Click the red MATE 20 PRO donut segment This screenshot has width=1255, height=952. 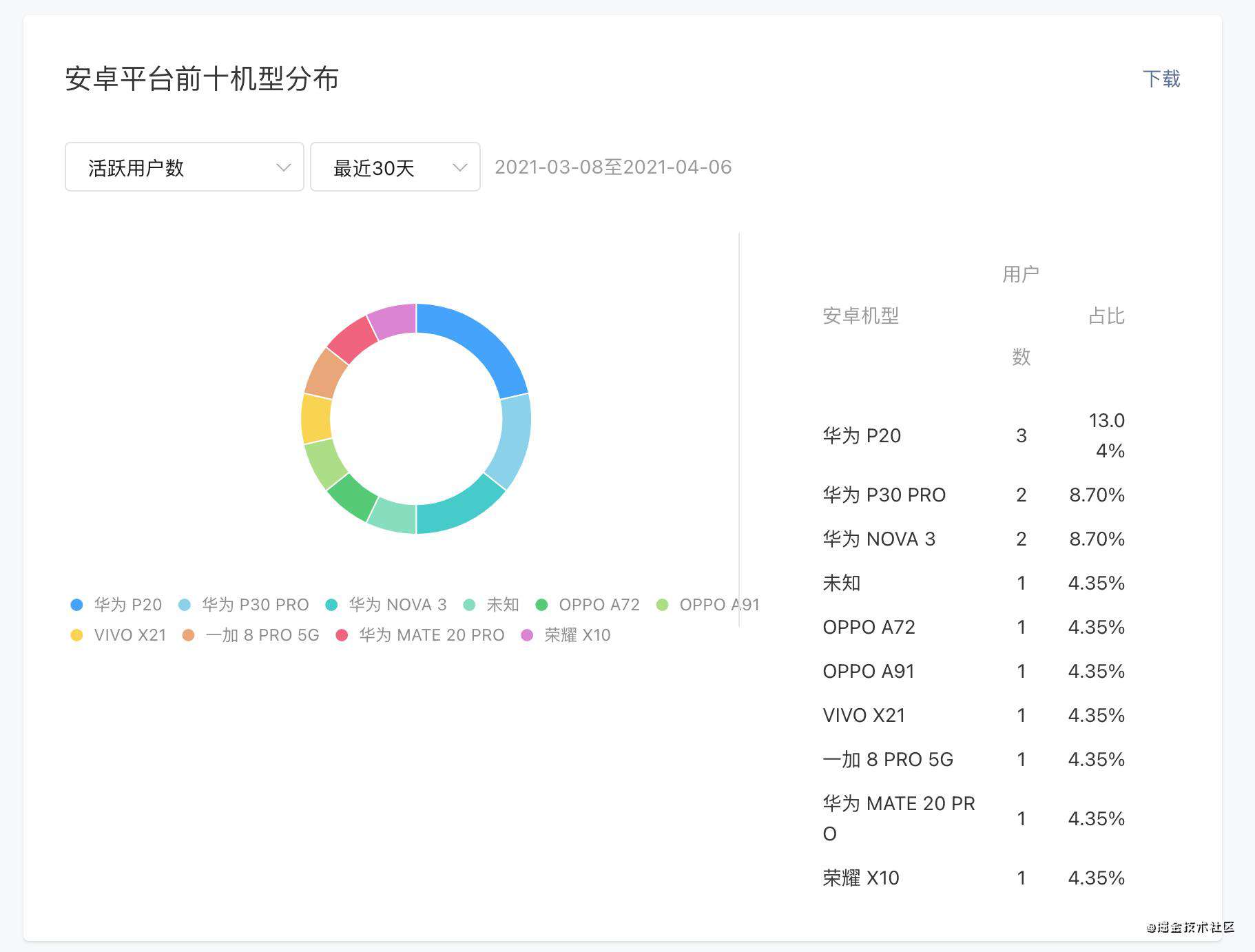coord(353,338)
